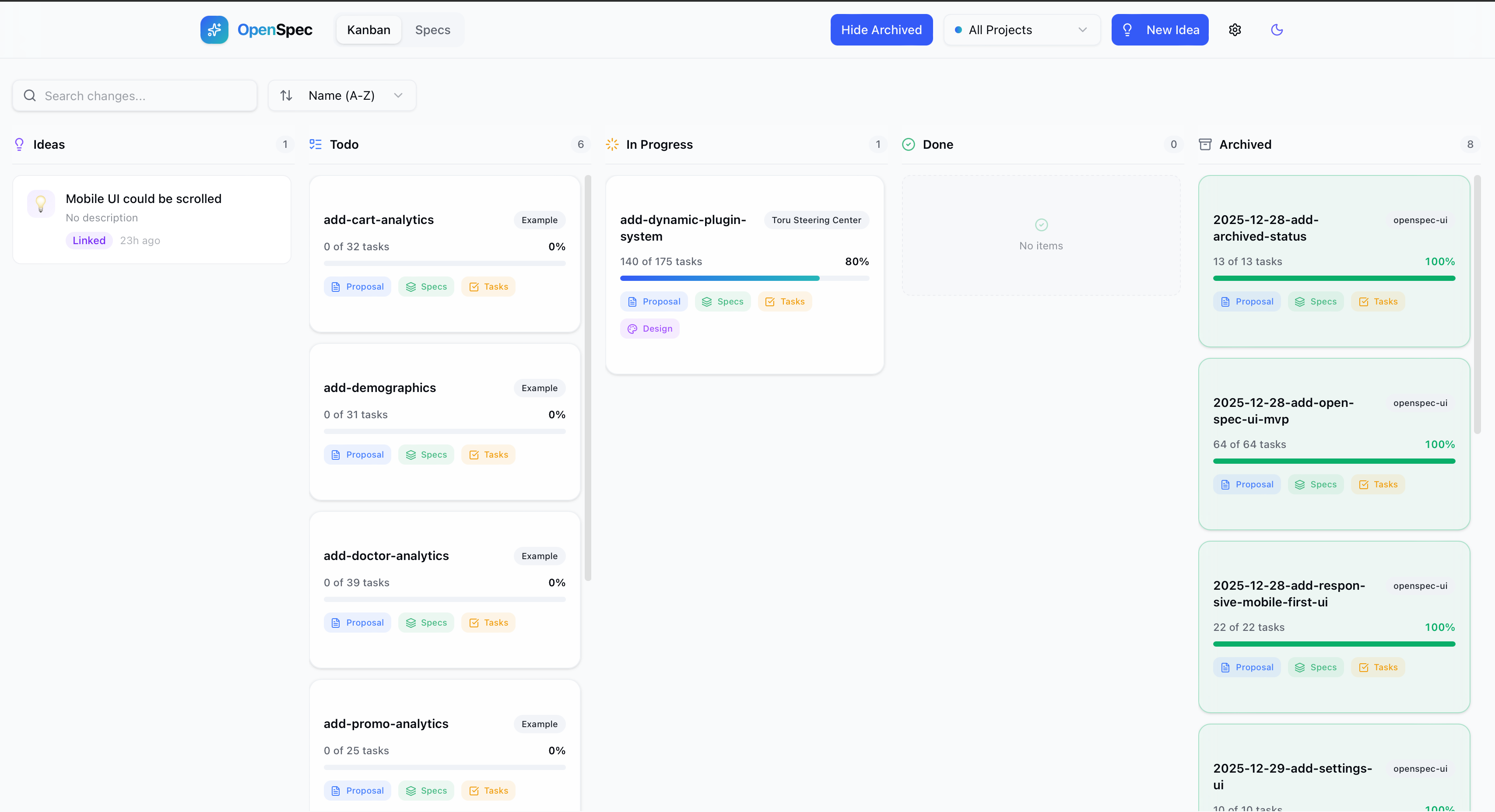Open Proposal of 2025-12-28-add-open-spec-ui-mvp

pos(1246,484)
